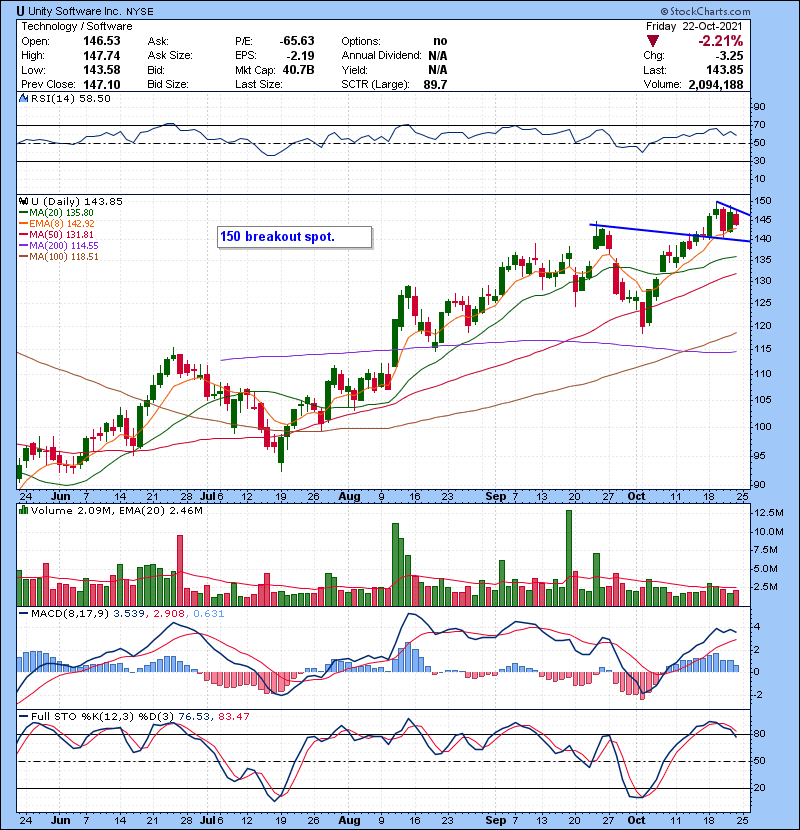Screen dimensions: 800x830
Task: Click the P/E value -65.63
Action: [297, 41]
